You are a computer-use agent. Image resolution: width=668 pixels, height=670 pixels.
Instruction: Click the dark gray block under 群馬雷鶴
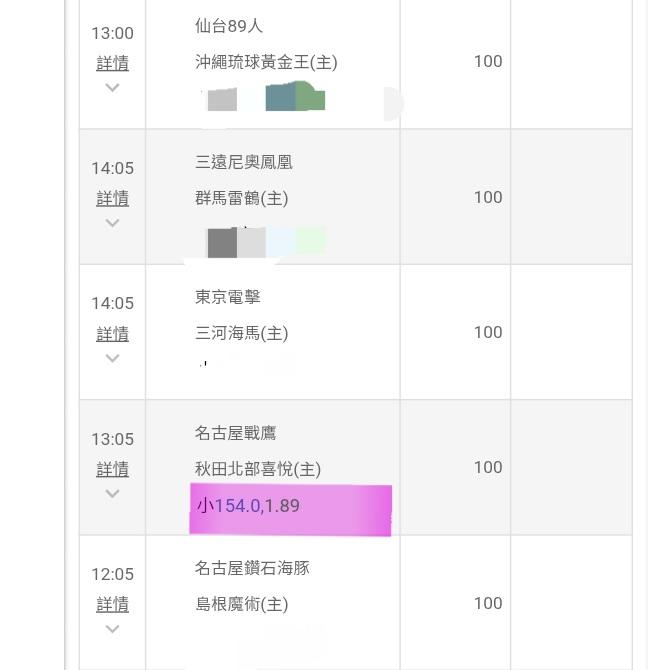point(222,243)
